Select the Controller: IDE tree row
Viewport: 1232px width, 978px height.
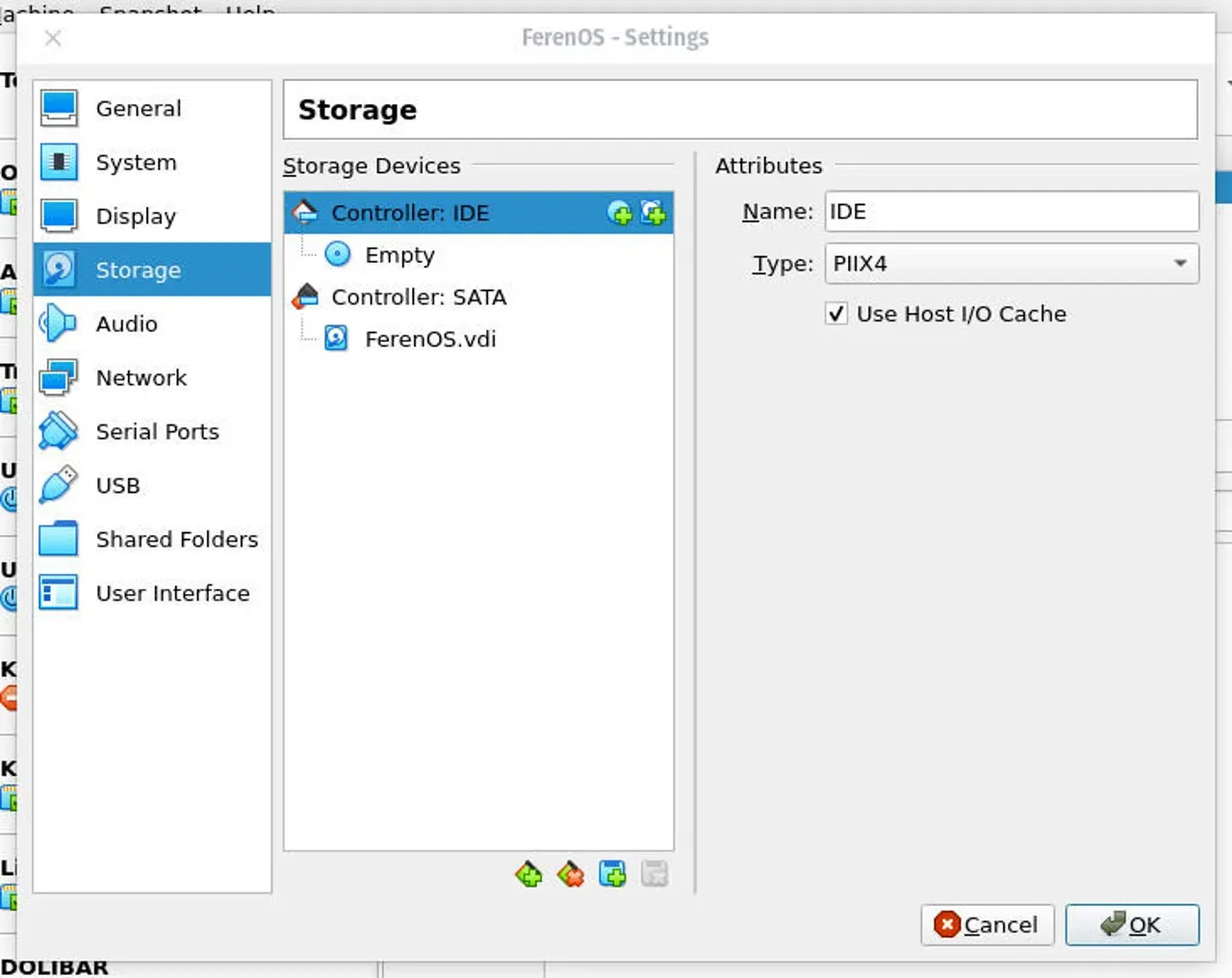478,213
